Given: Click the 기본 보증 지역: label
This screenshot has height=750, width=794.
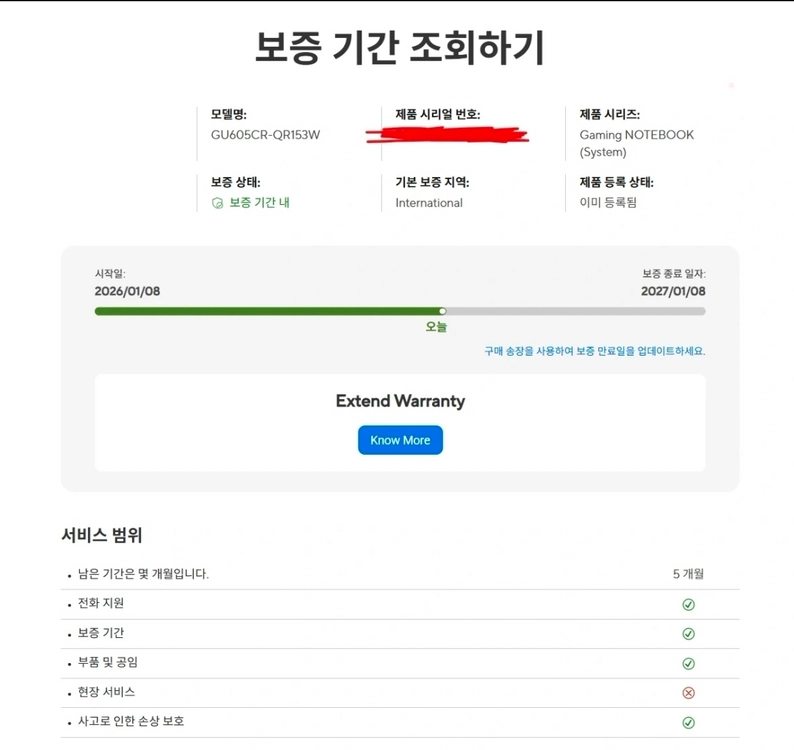Looking at the screenshot, I should [x=432, y=182].
